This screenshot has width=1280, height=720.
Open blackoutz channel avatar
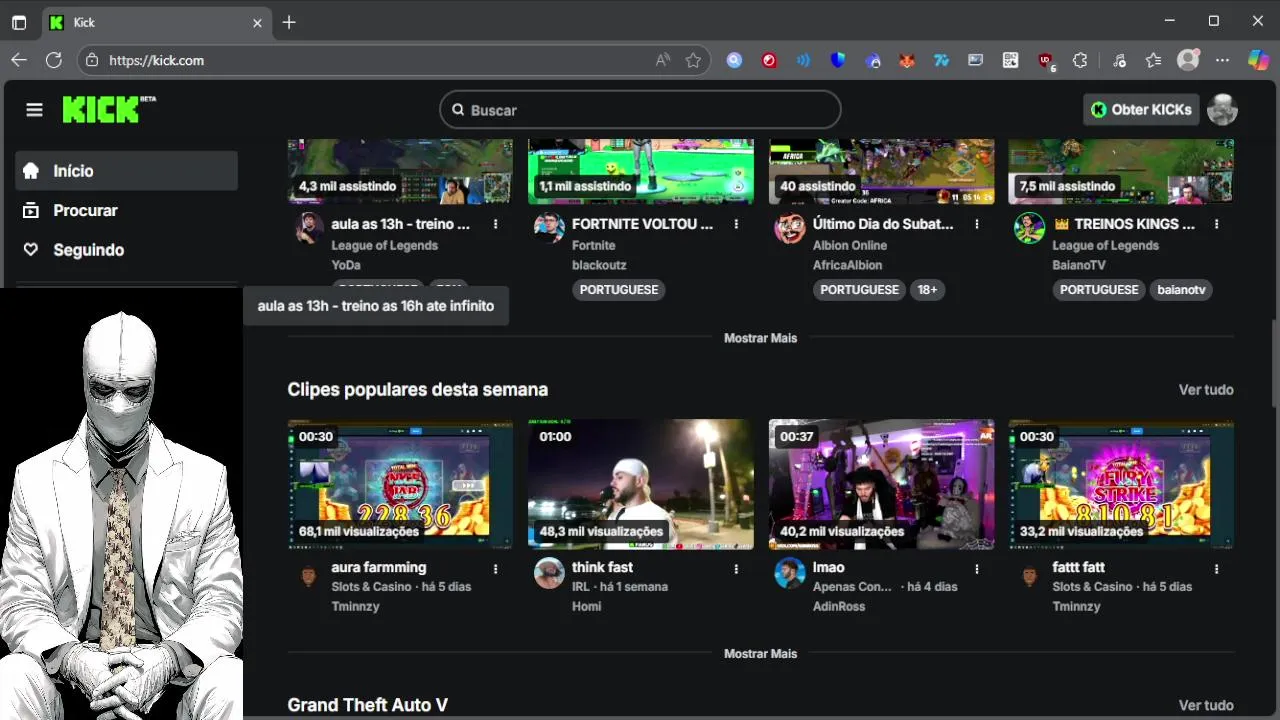click(x=549, y=228)
